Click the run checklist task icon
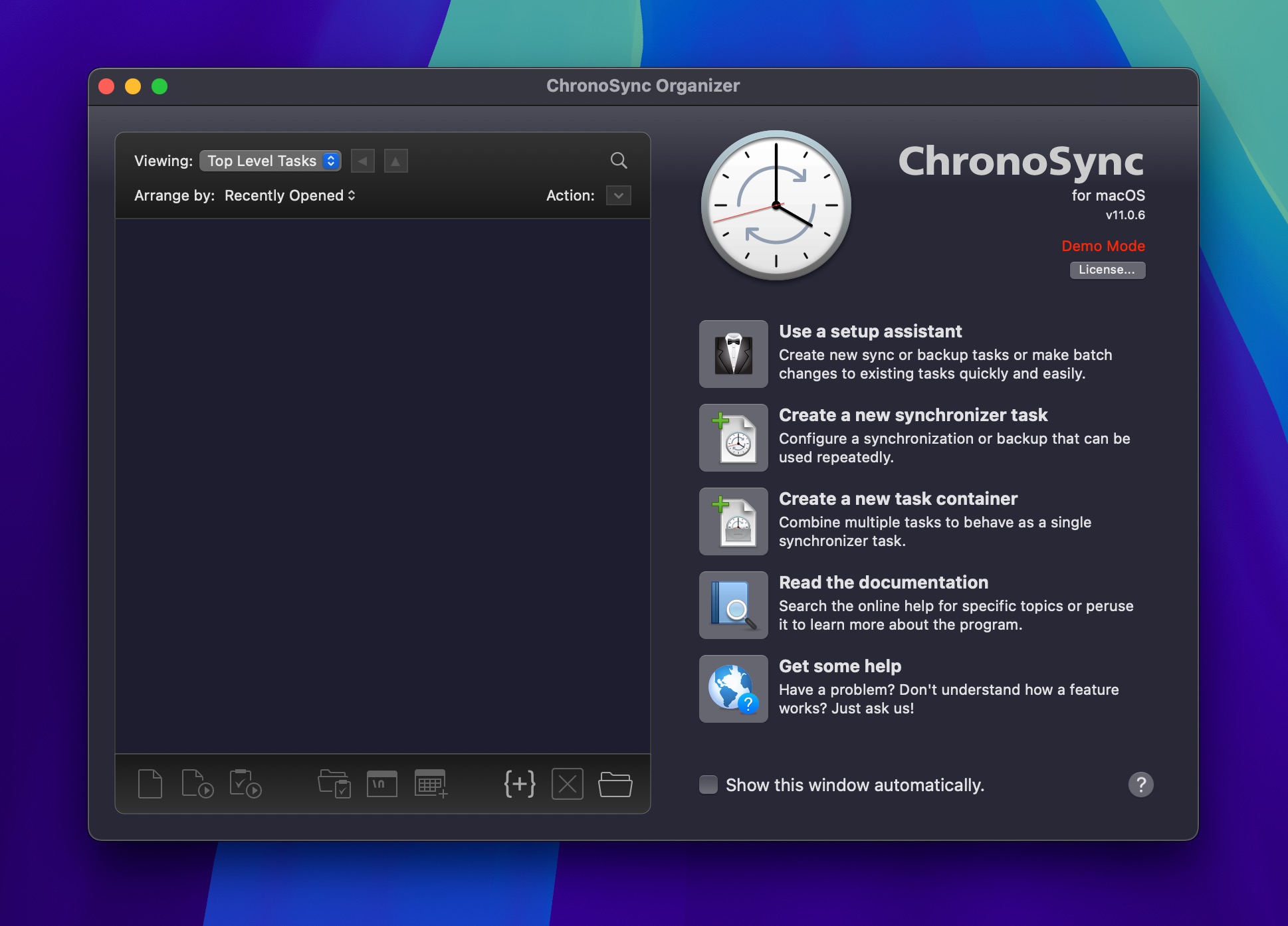 tap(247, 784)
